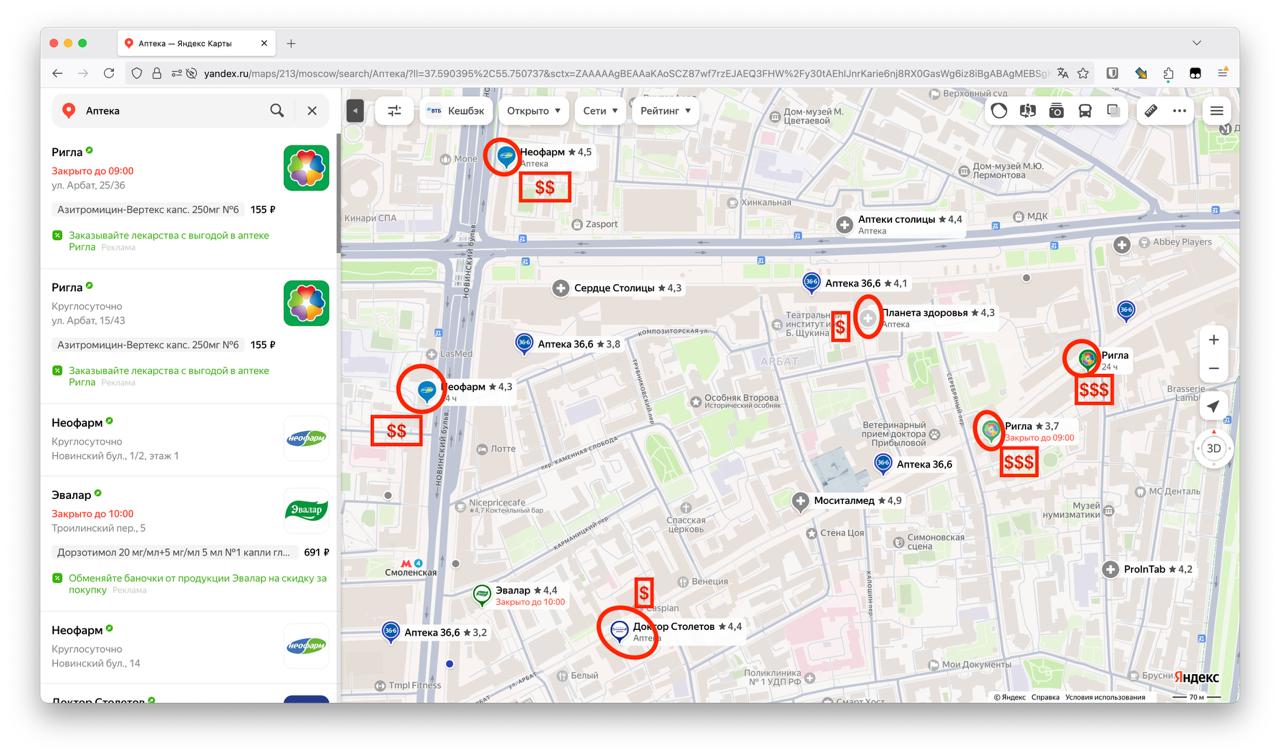Screen dimensions: 1280x756
Task: Open the Неофарм listing at Новинский бул., 1/2
Action: point(190,439)
